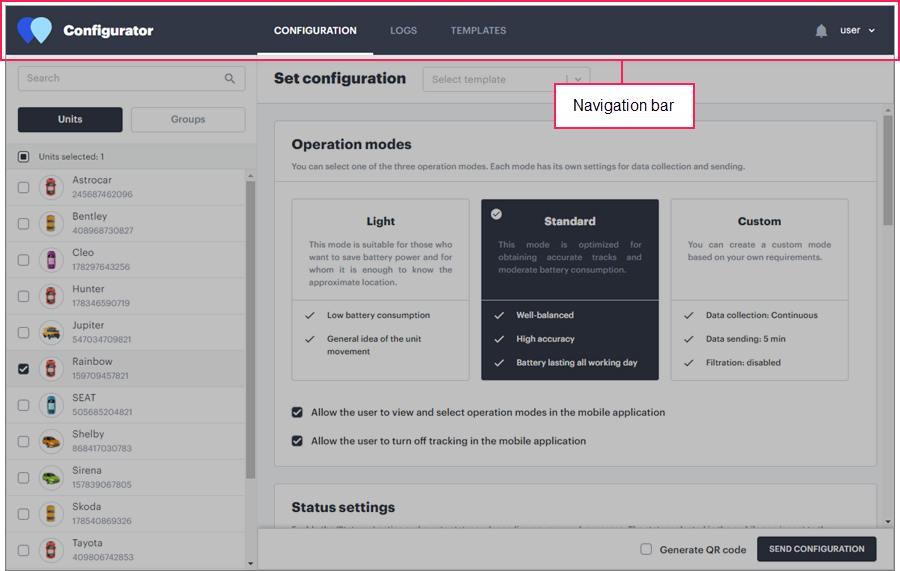Open the Templates tab
The image size is (900, 571).
pos(478,30)
